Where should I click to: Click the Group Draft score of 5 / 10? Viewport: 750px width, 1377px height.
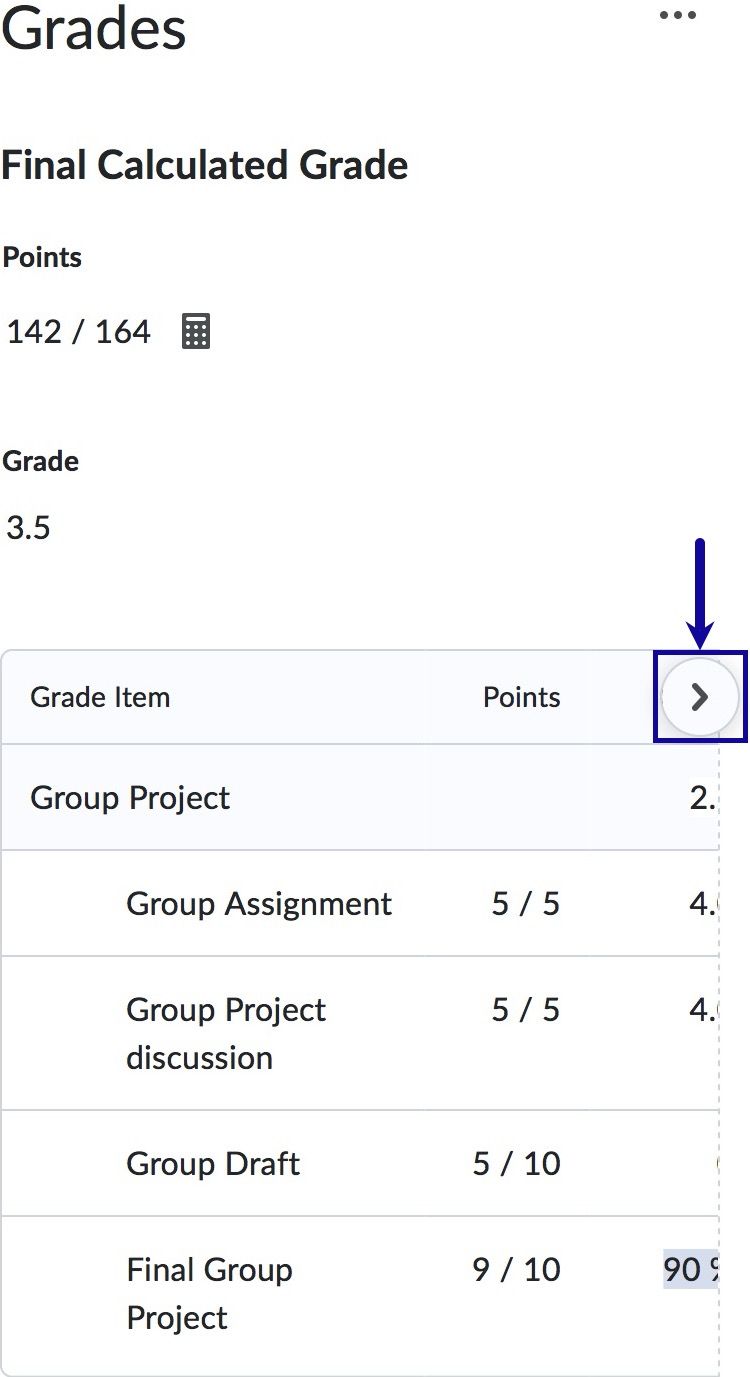[x=520, y=1163]
